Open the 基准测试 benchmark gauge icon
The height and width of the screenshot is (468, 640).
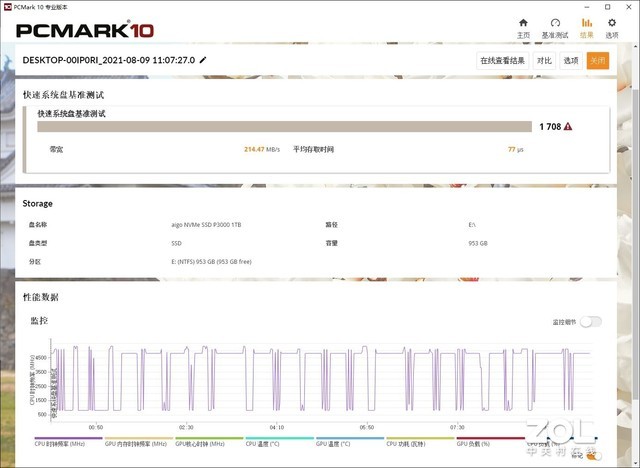click(555, 28)
